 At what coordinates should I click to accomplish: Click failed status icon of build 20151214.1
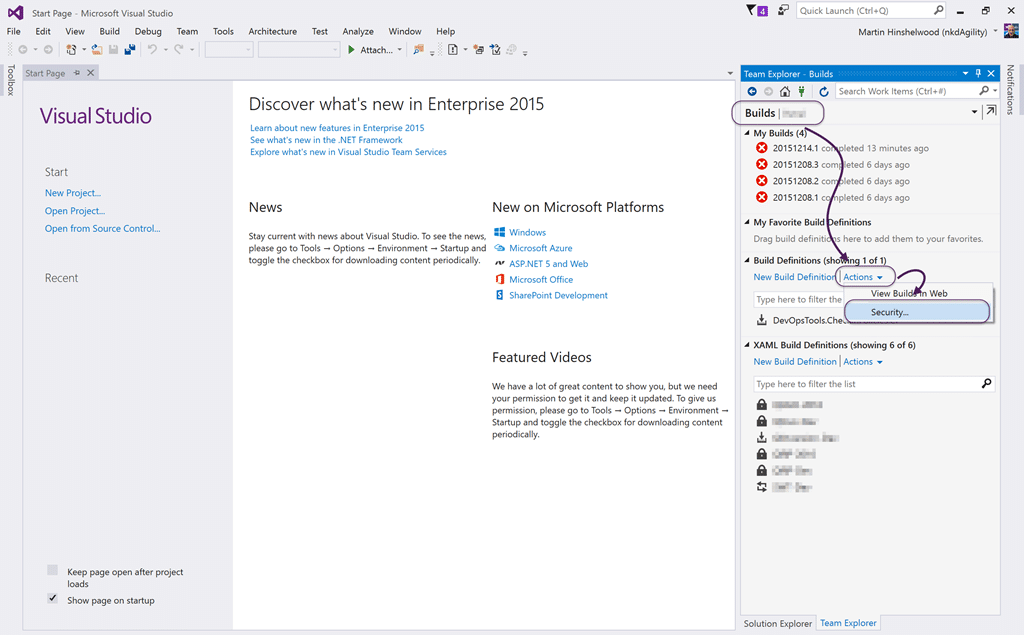[761, 148]
